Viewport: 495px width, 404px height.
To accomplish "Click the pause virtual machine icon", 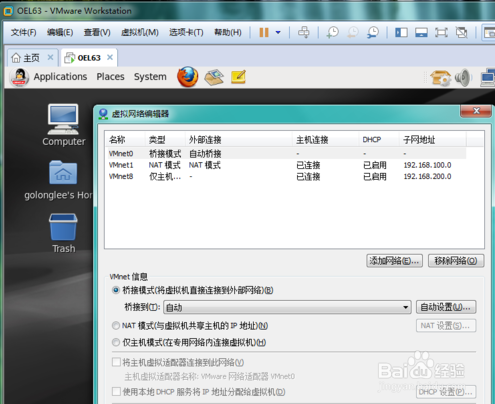I will (264, 32).
